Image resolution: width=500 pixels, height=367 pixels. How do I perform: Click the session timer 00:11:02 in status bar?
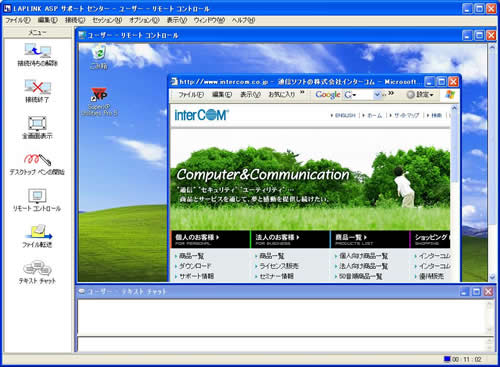pos(467,359)
